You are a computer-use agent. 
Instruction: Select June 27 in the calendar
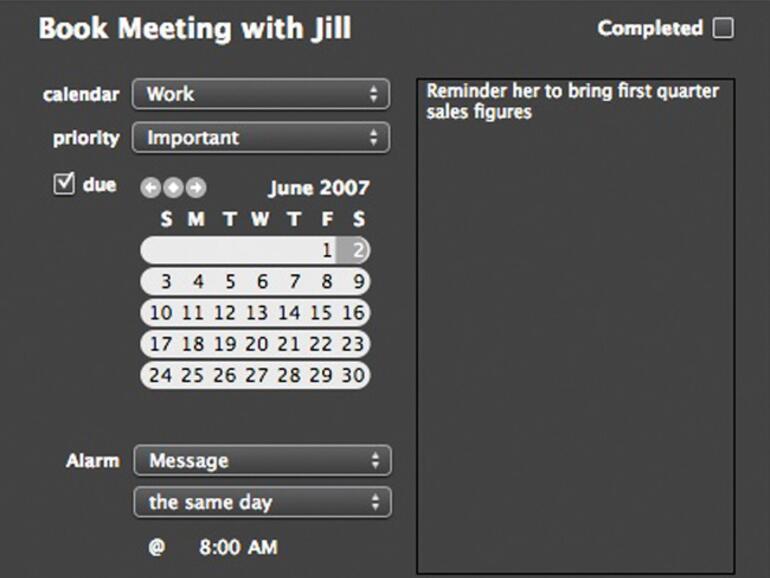pyautogui.click(x=257, y=376)
